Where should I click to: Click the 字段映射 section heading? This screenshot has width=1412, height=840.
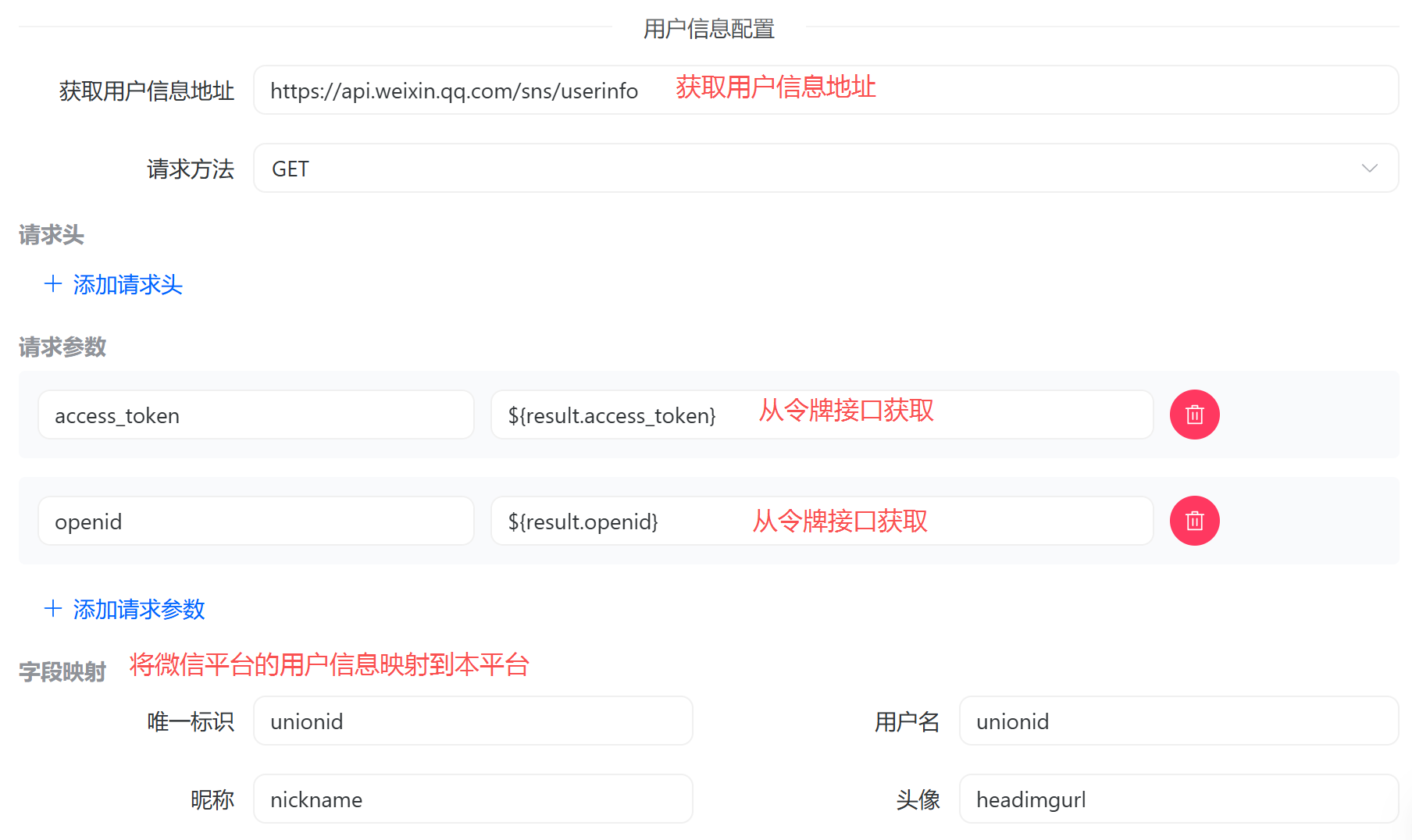pyautogui.click(x=62, y=671)
